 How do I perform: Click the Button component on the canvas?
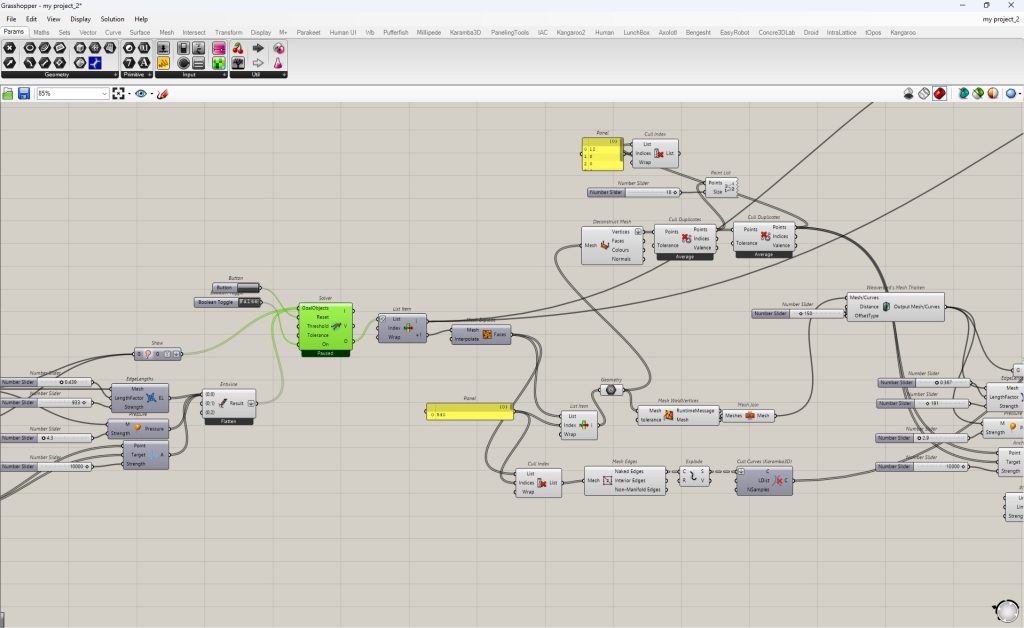point(236,287)
